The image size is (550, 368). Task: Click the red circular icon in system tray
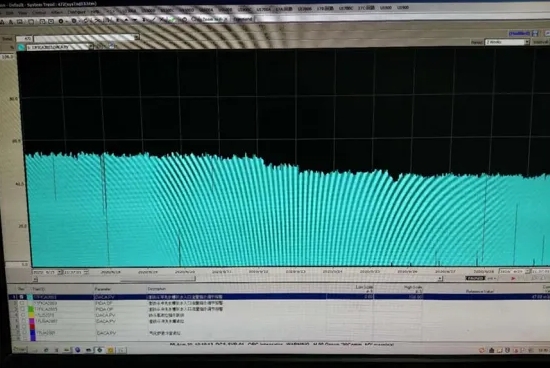point(482,350)
